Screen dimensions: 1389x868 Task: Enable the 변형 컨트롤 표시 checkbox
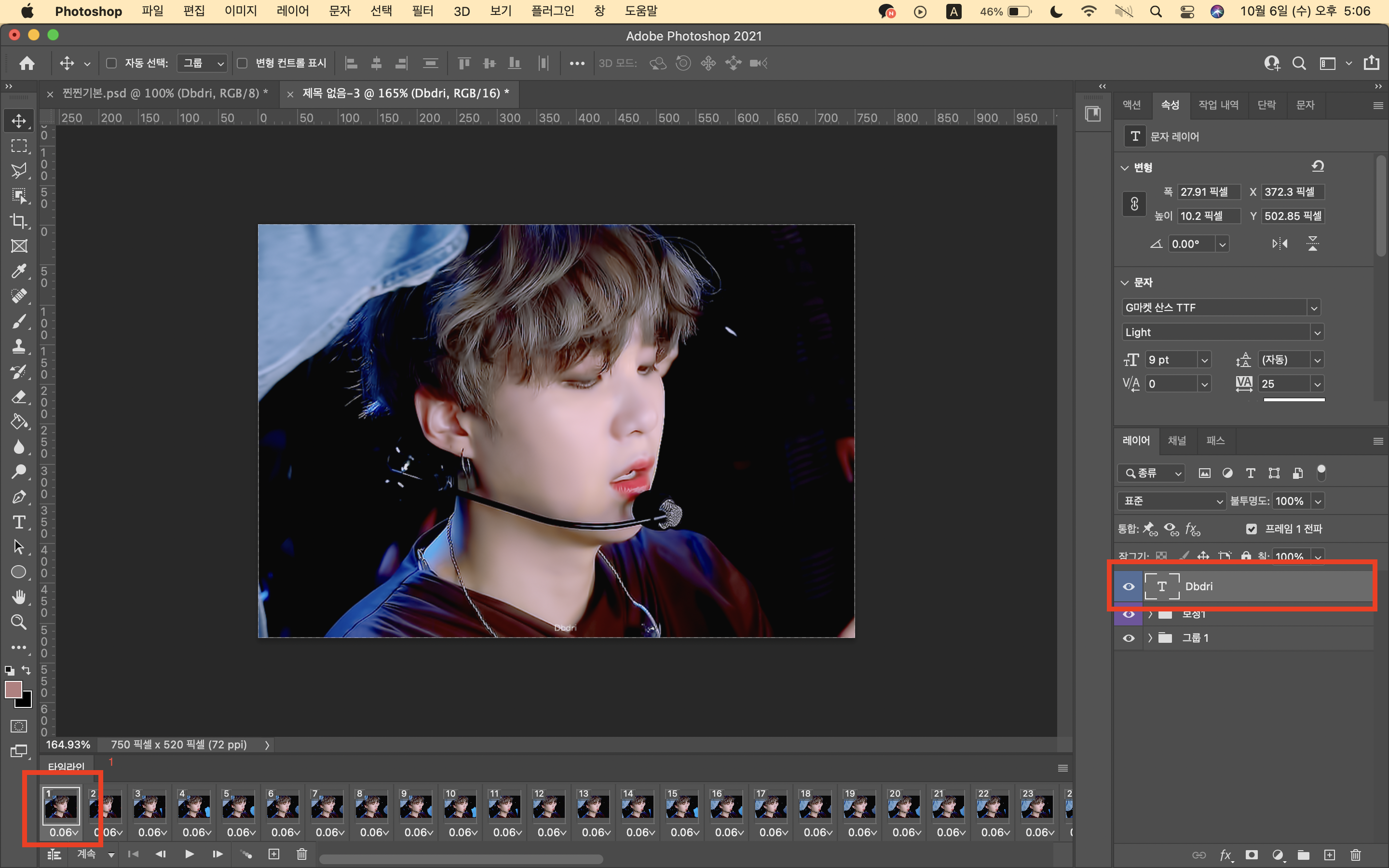[242, 63]
